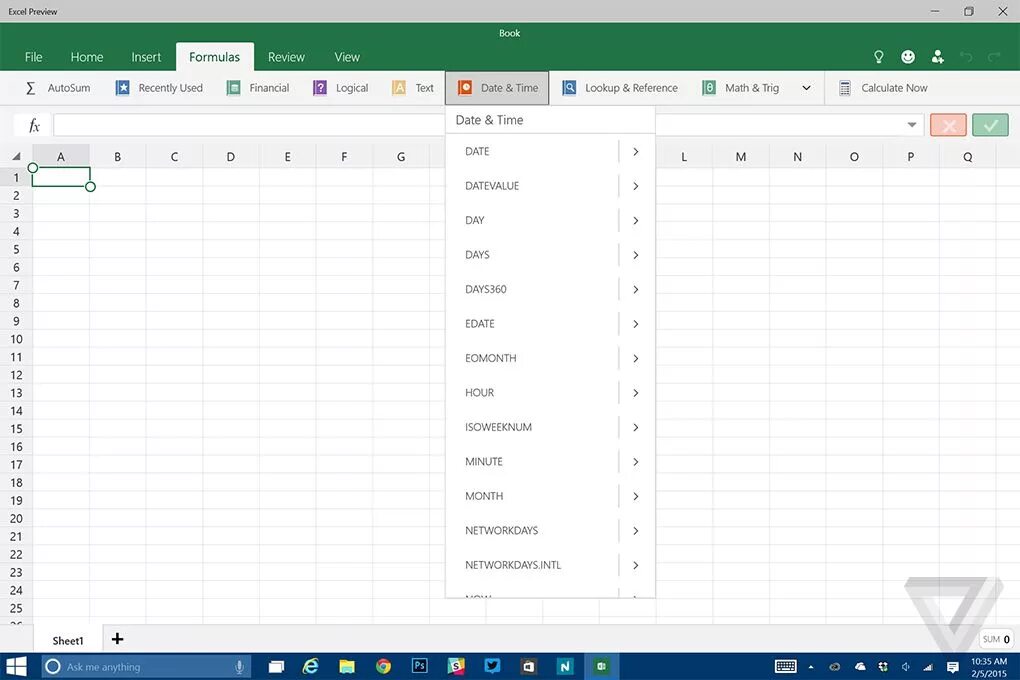
Task: Select column B header
Action: click(x=118, y=156)
